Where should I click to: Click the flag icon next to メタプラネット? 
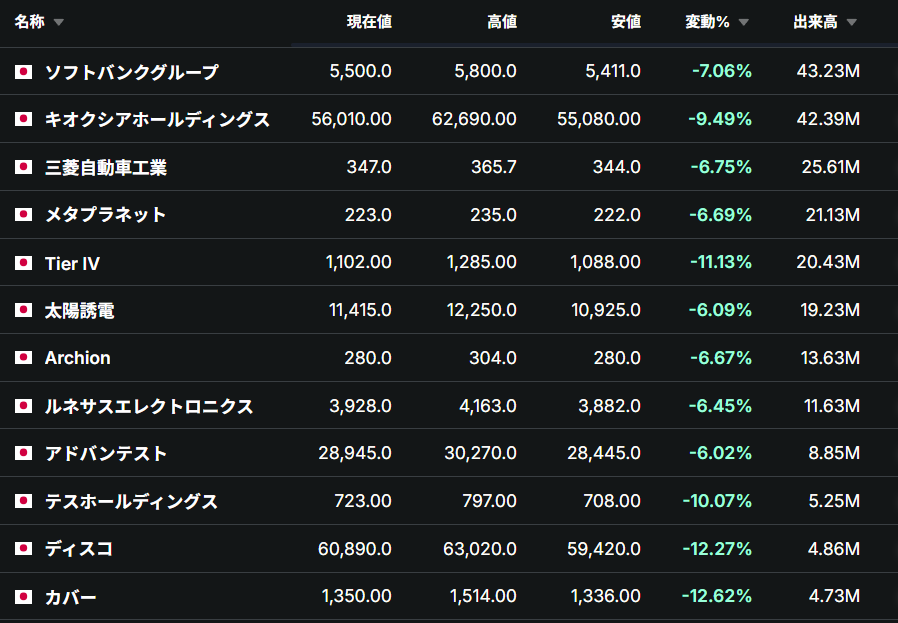pyautogui.click(x=23, y=215)
